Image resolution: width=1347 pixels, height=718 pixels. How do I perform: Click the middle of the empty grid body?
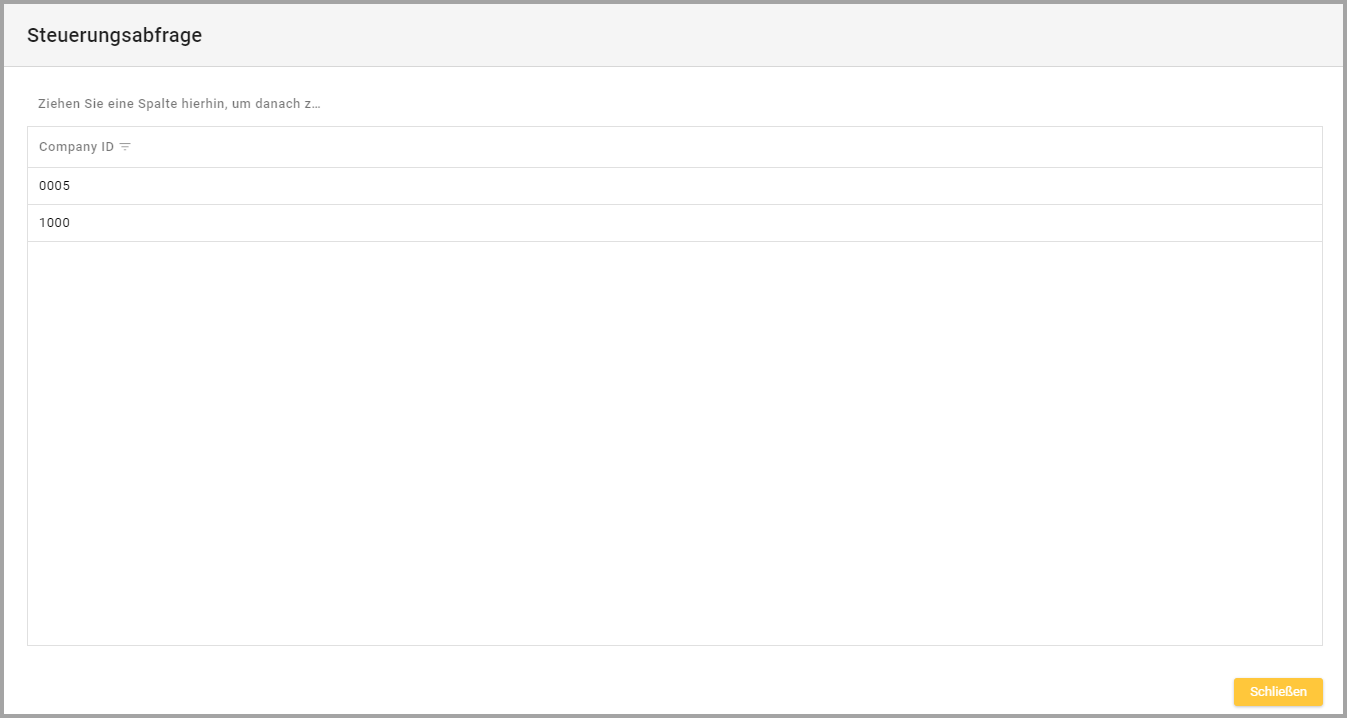(674, 443)
